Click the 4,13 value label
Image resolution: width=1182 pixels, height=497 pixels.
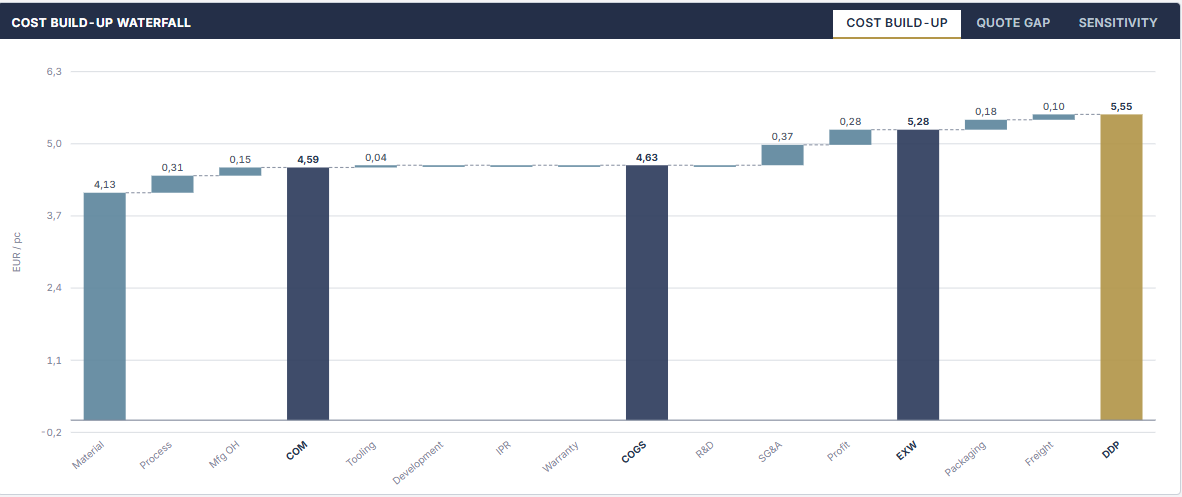[x=105, y=184]
